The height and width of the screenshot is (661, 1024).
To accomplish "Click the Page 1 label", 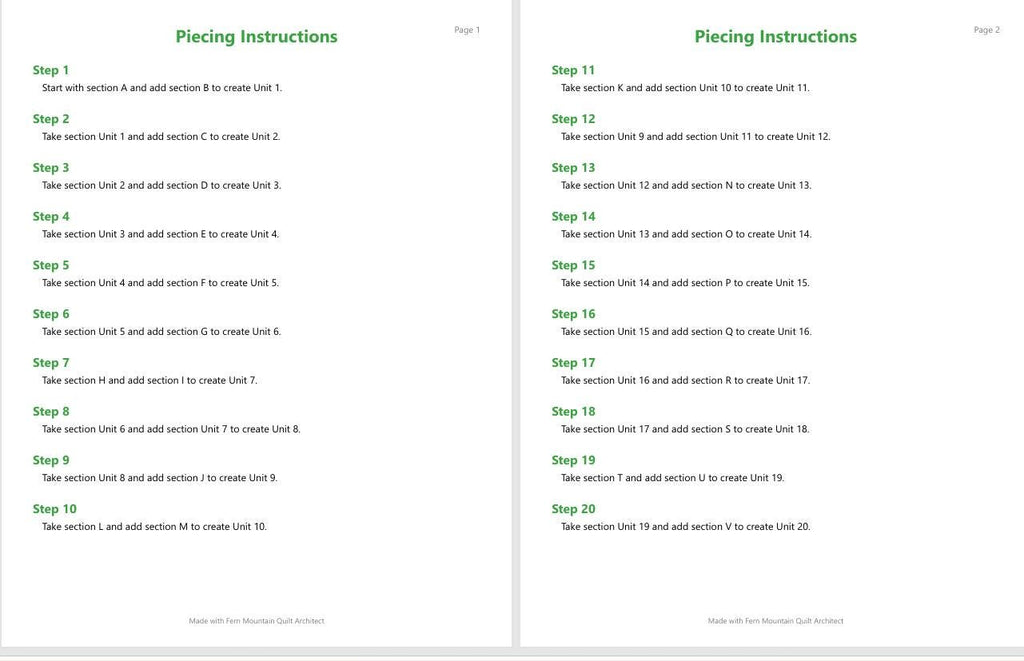I will 467,30.
